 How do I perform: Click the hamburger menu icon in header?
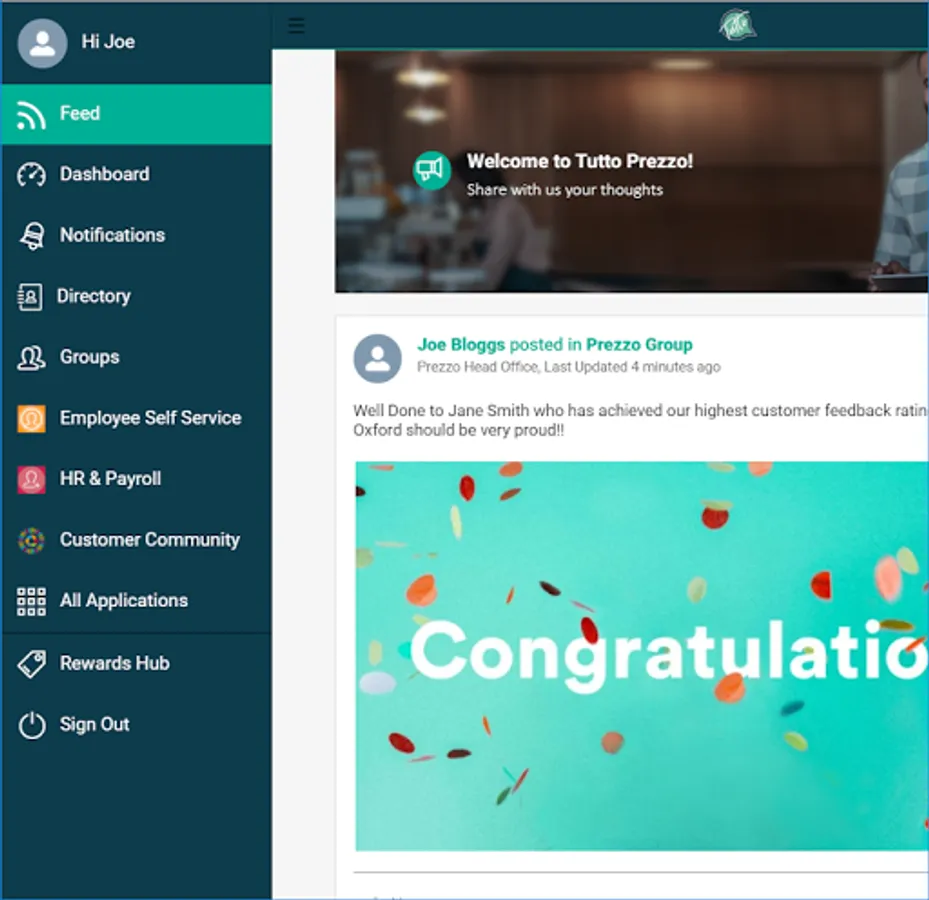[296, 25]
